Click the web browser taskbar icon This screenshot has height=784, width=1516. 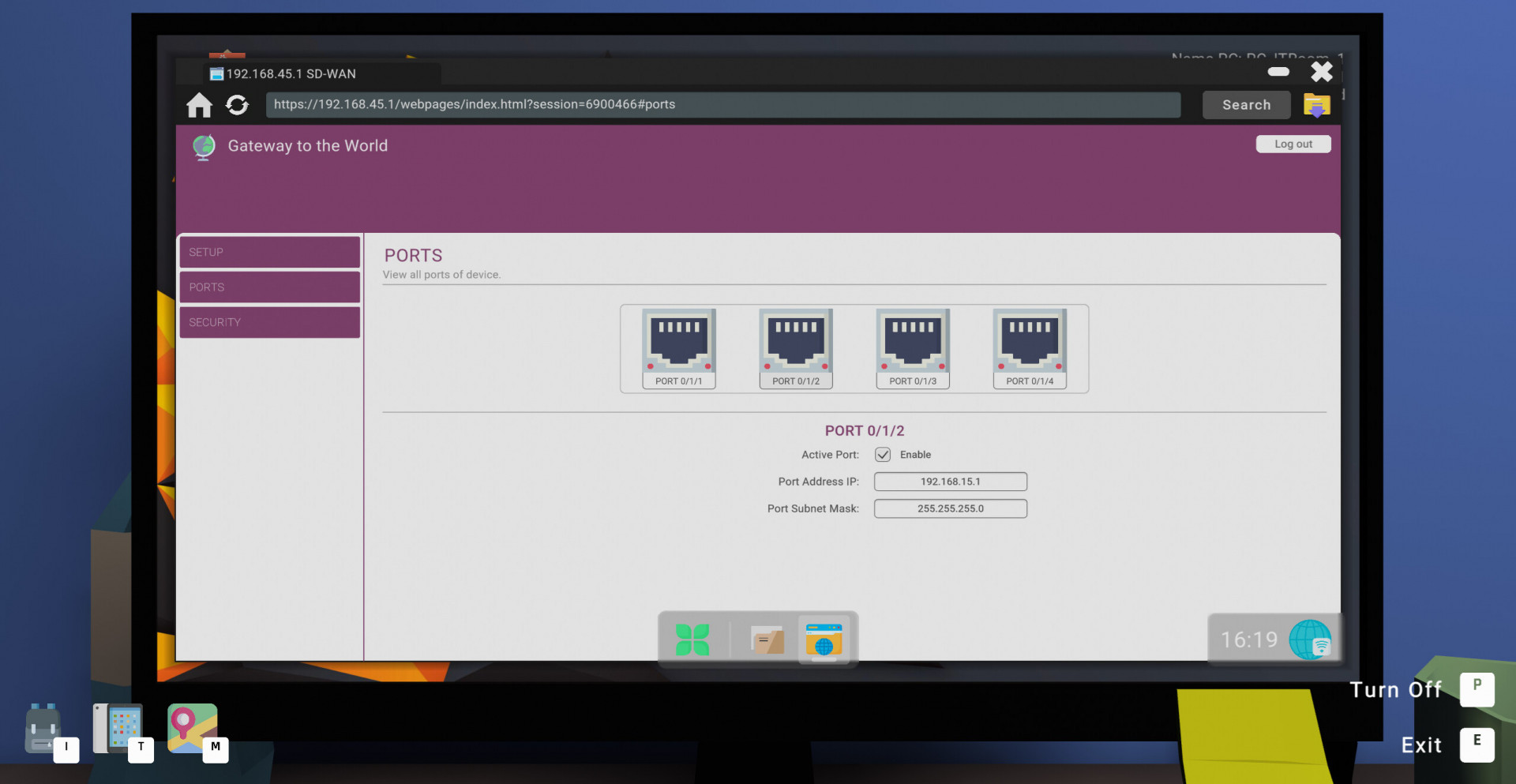pyautogui.click(x=824, y=640)
